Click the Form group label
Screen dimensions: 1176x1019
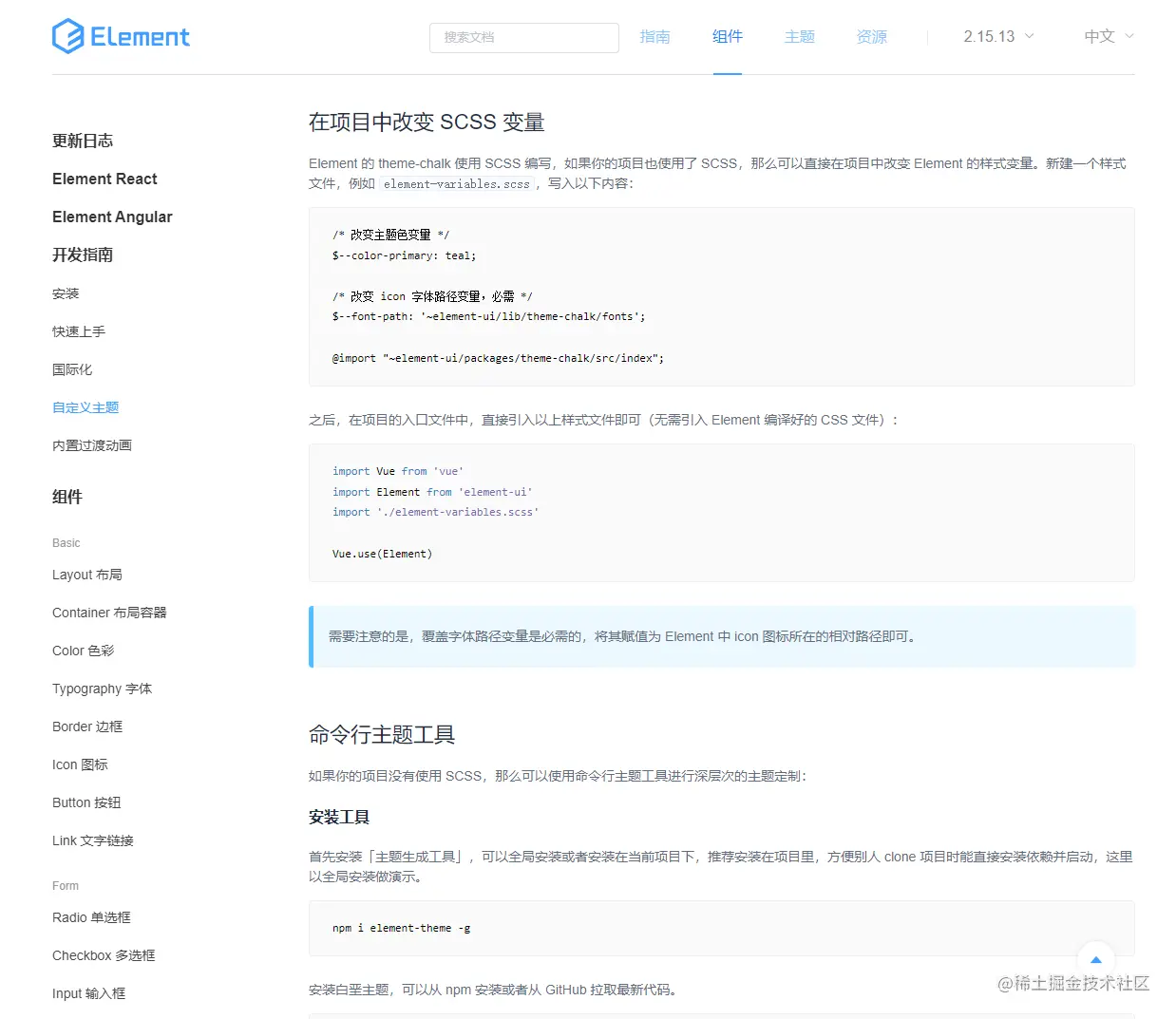pyautogui.click(x=66, y=886)
